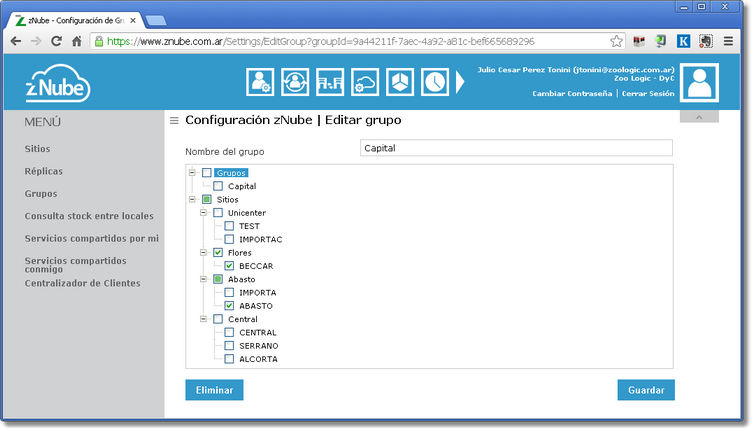Click the user profile avatar picture
The image size is (752, 430).
tap(706, 82)
